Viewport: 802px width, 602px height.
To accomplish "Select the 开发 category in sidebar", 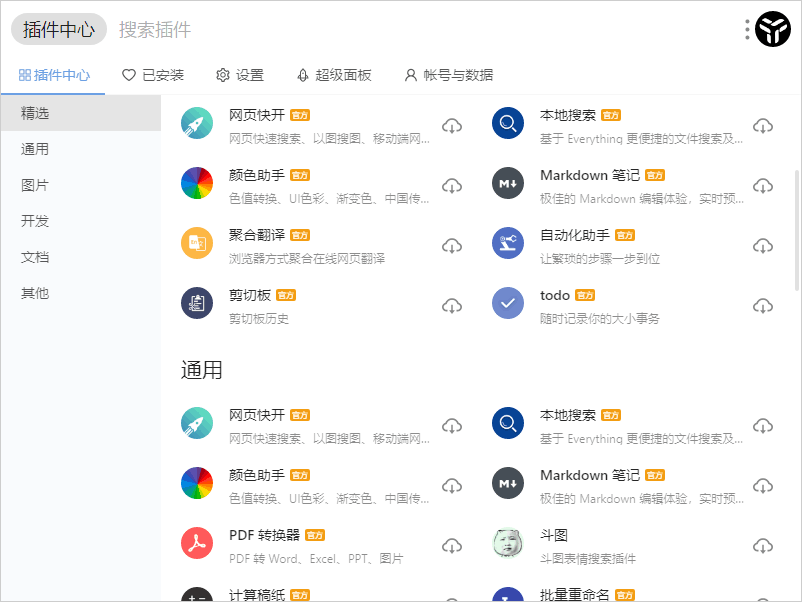I will [35, 221].
